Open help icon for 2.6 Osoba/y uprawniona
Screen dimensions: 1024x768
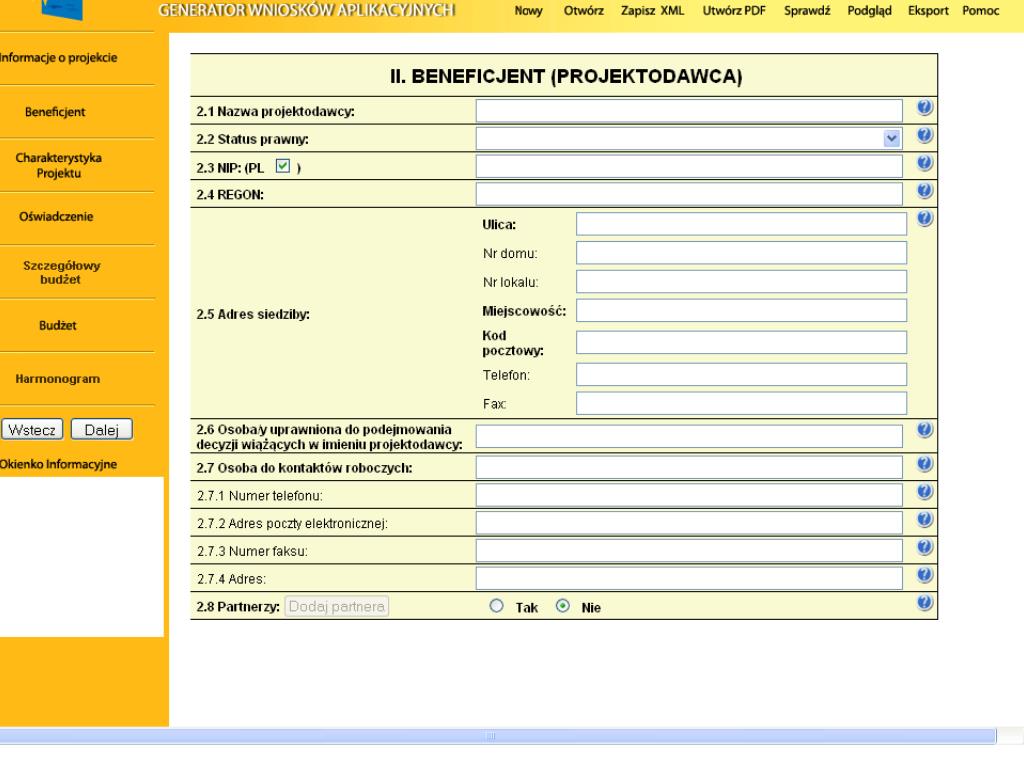(924, 430)
